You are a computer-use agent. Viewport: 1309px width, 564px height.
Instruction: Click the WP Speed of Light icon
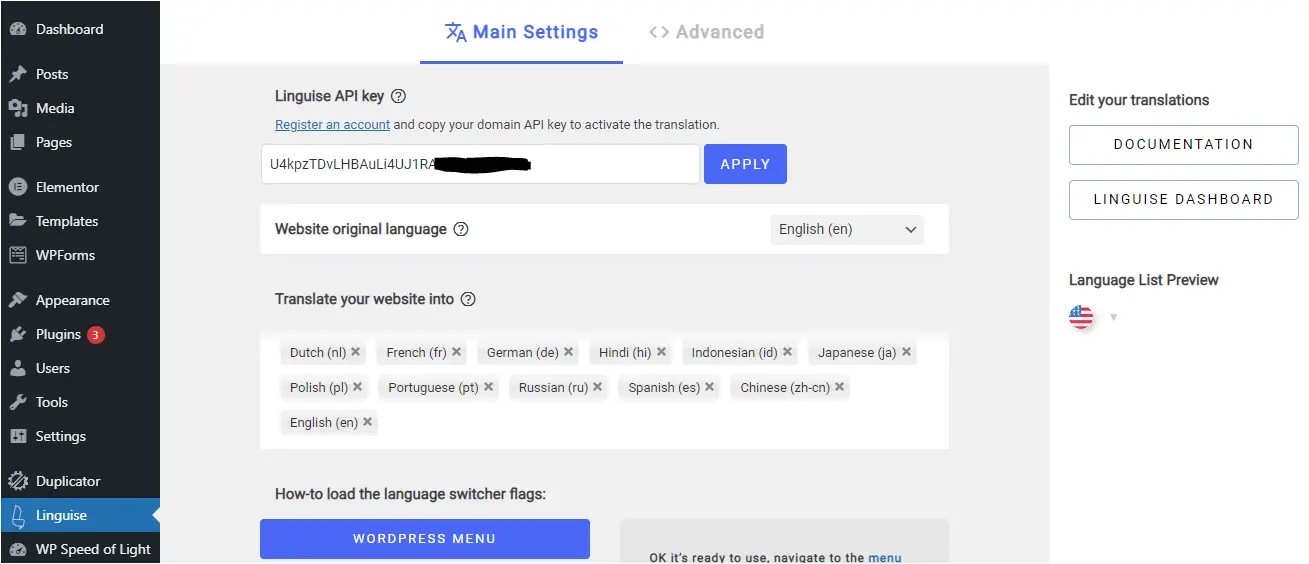click(x=17, y=549)
